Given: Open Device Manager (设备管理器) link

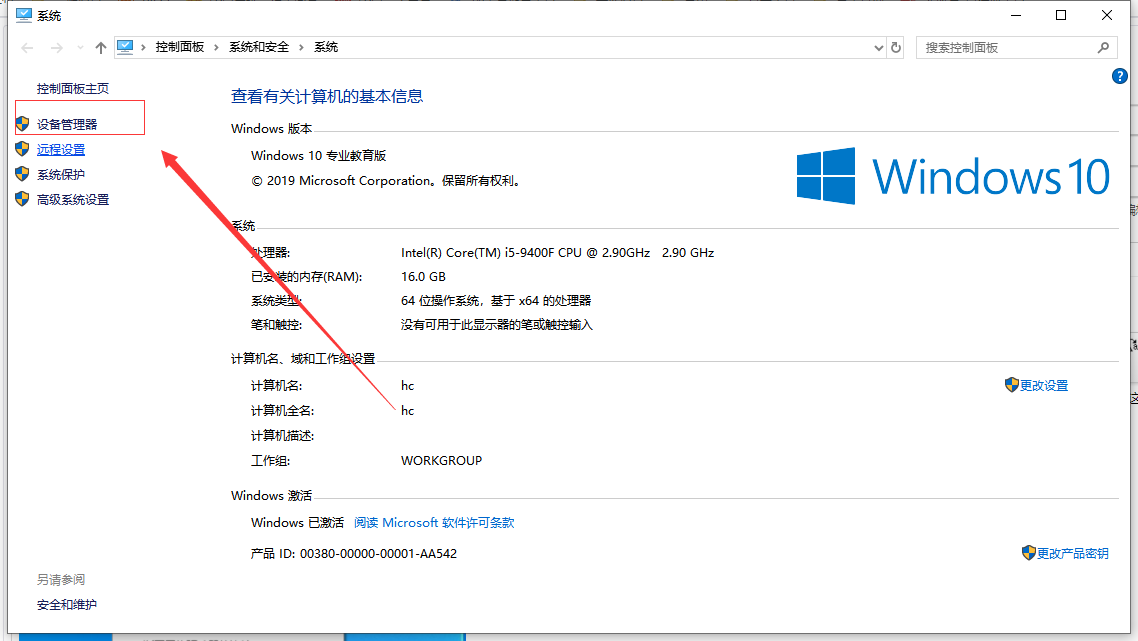Looking at the screenshot, I should [x=67, y=124].
